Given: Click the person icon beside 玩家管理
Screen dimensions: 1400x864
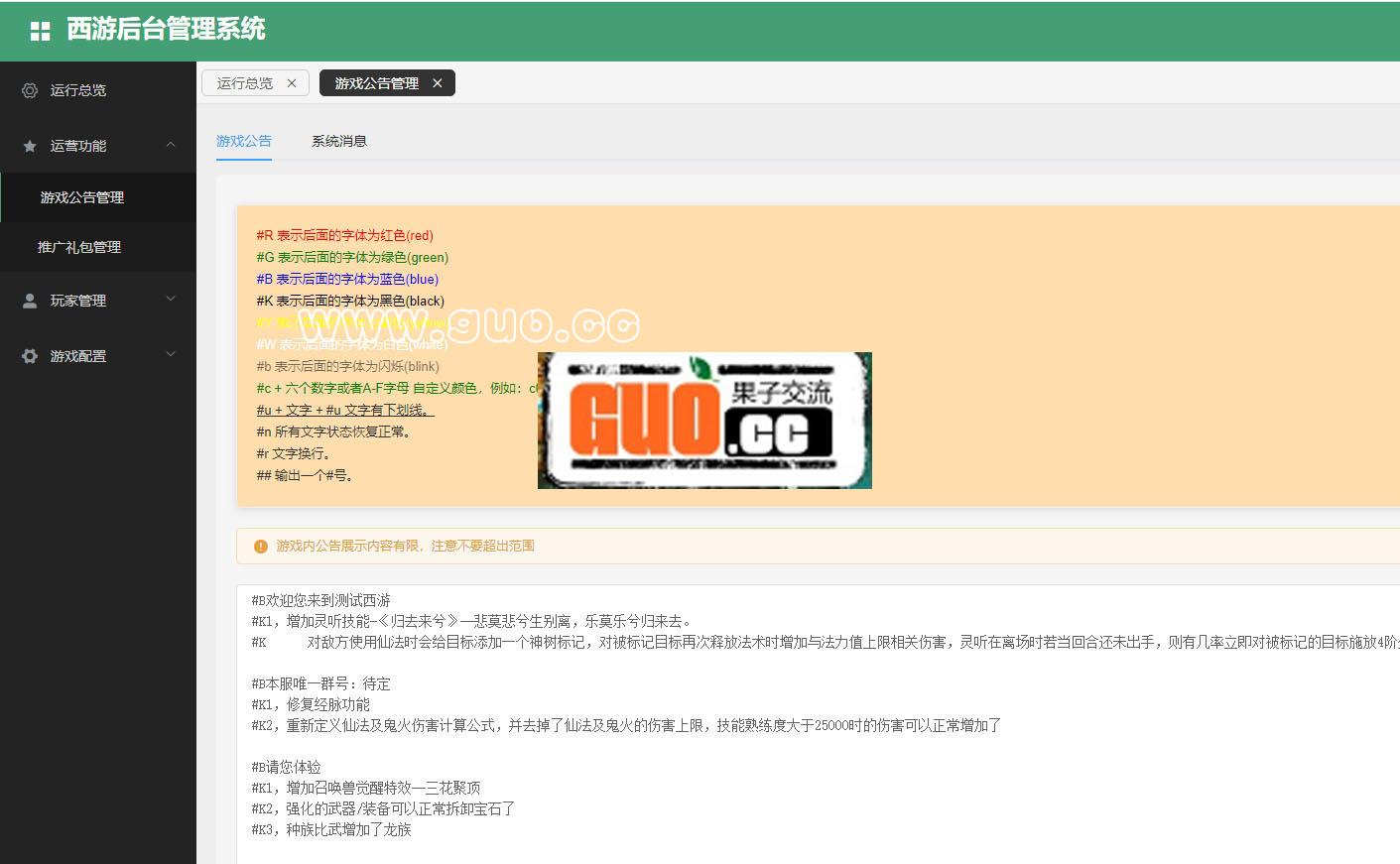Looking at the screenshot, I should [30, 301].
